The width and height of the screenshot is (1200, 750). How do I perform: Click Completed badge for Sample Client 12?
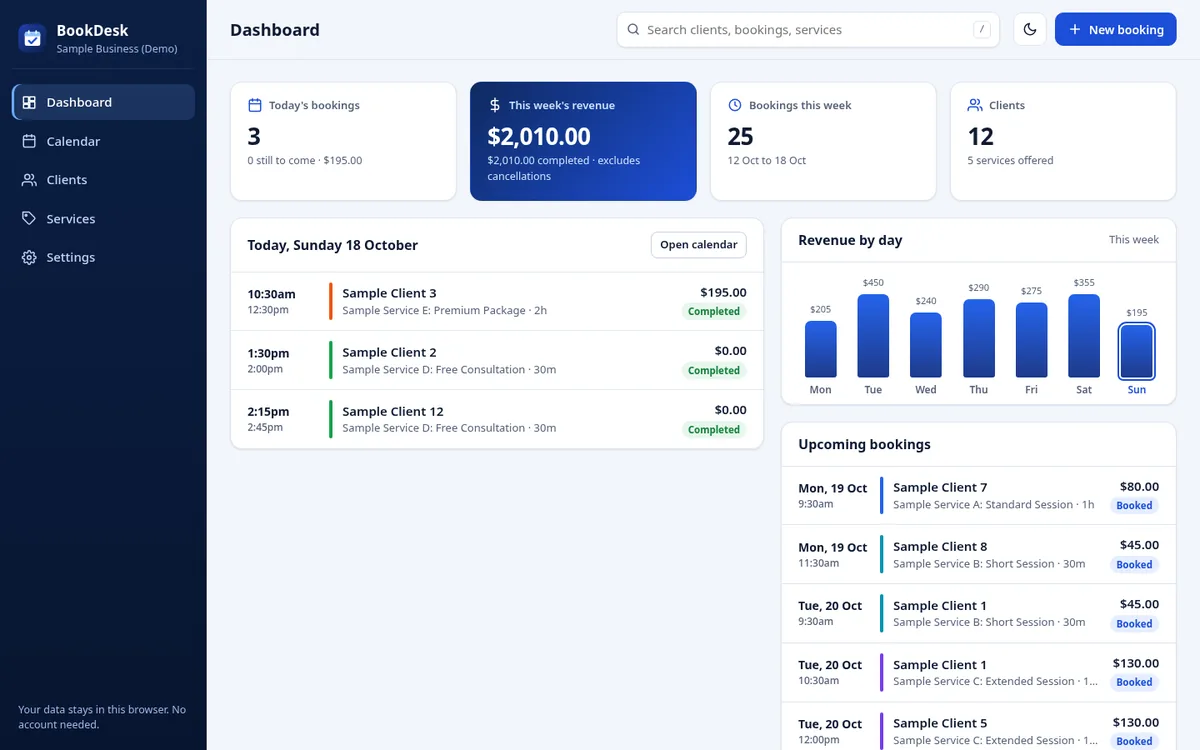pos(714,430)
